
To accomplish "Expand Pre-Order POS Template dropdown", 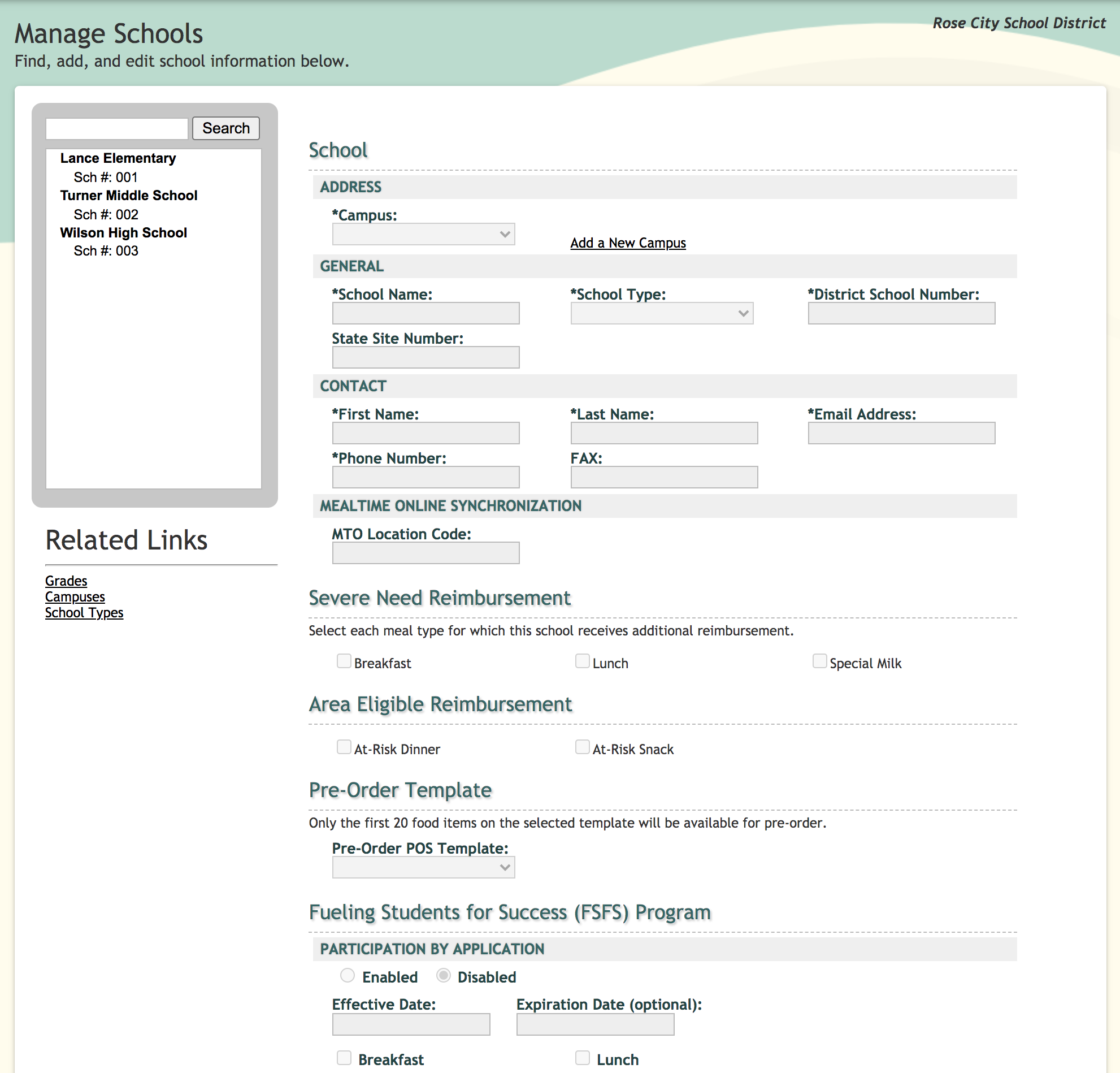I will [423, 867].
